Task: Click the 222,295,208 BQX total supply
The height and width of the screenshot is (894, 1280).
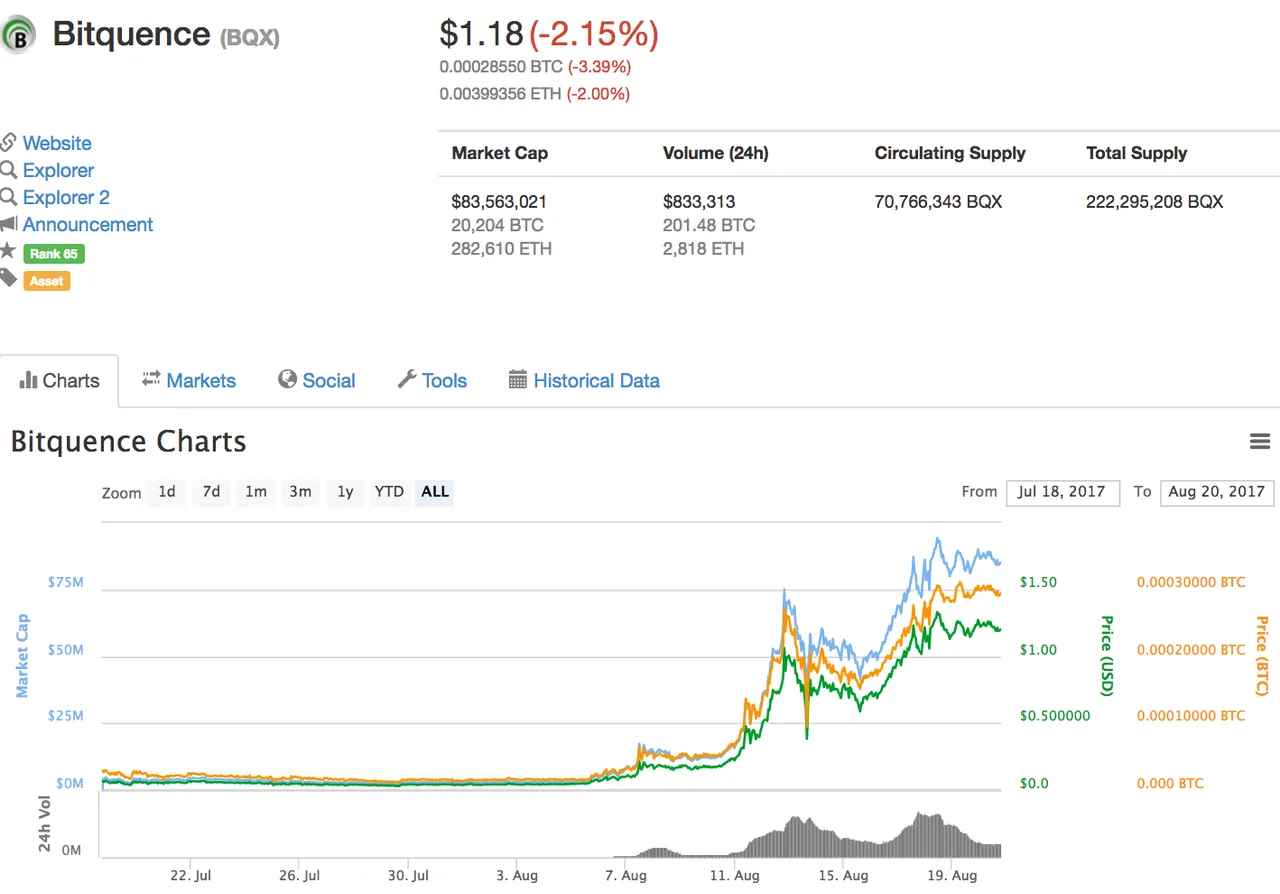Action: [x=1155, y=201]
